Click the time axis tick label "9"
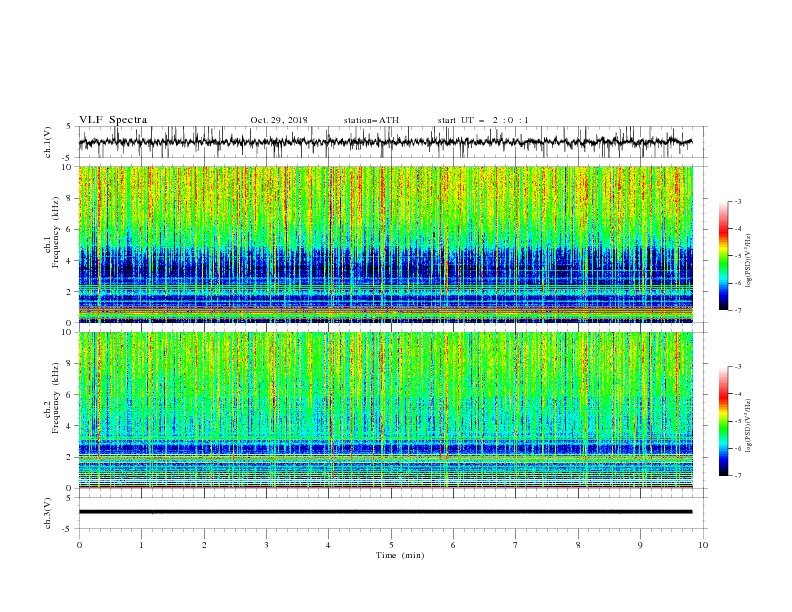The height and width of the screenshot is (612, 792). 640,545
